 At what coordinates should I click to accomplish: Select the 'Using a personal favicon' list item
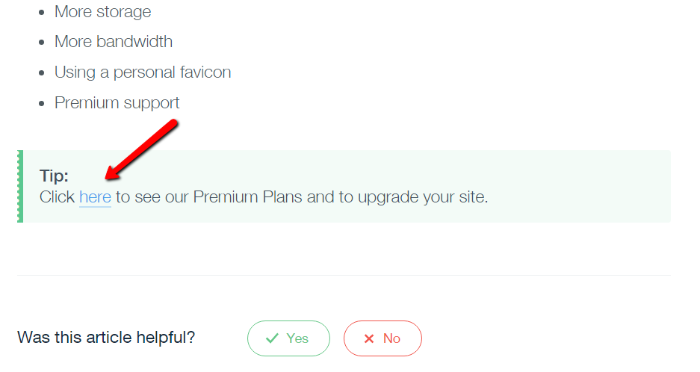pos(143,72)
